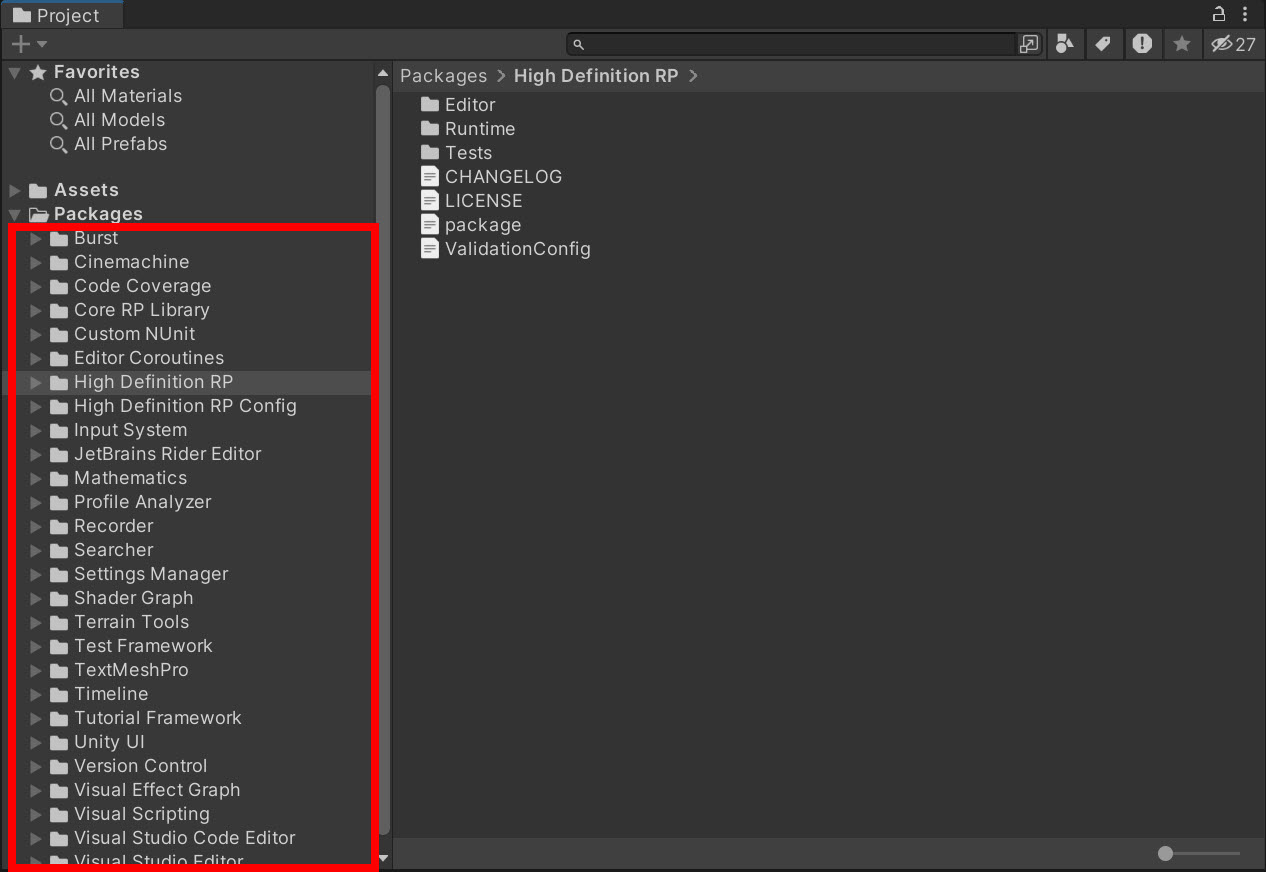Expand the Input System package arrow
This screenshot has height=872, width=1266.
coord(36,430)
